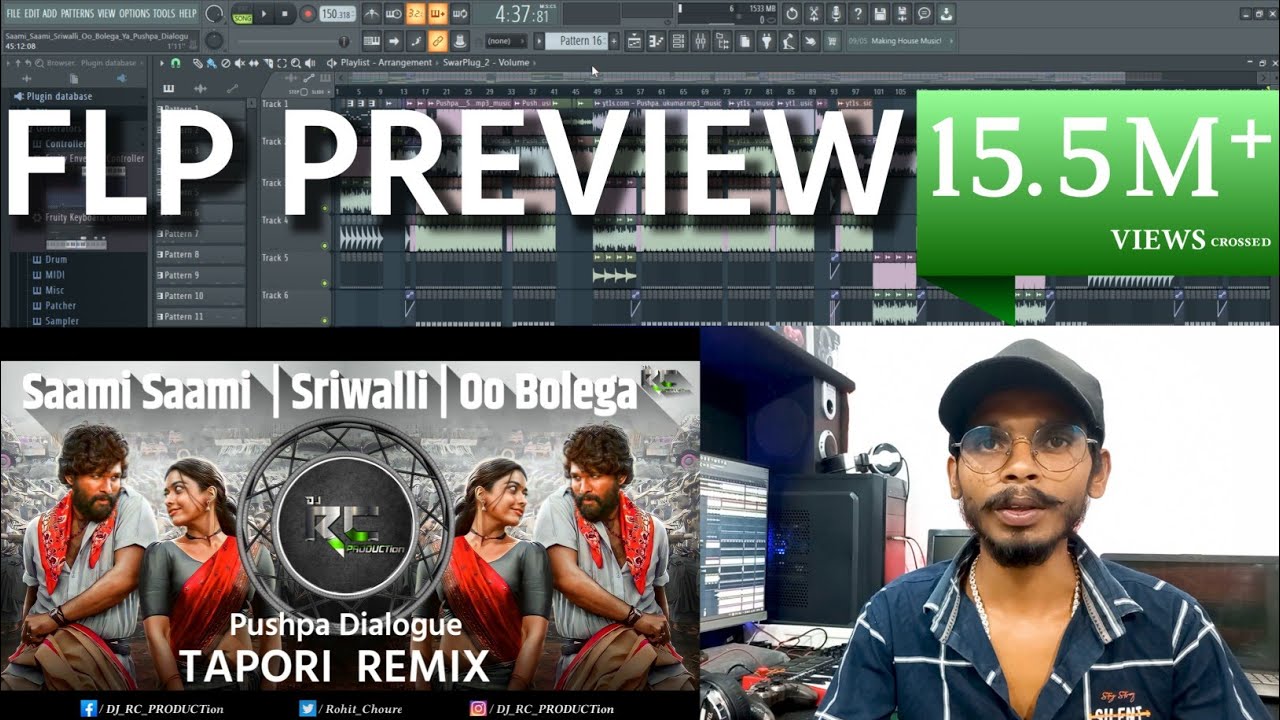Click the question mark help icon
The height and width of the screenshot is (720, 1280).
tap(858, 14)
